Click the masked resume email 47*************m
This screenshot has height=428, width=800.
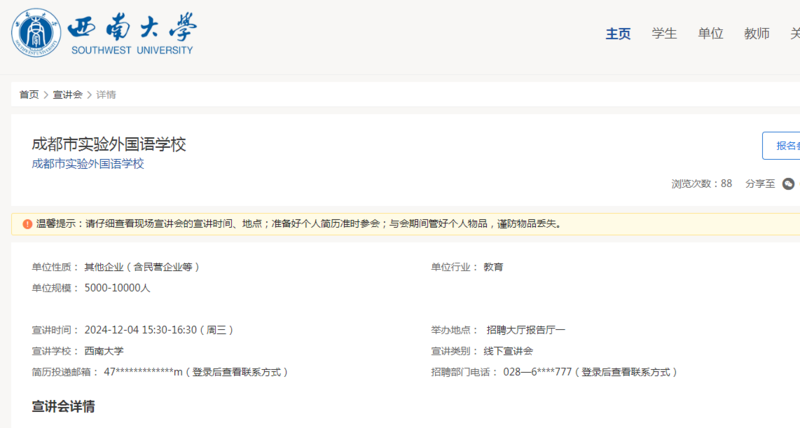click(x=143, y=372)
